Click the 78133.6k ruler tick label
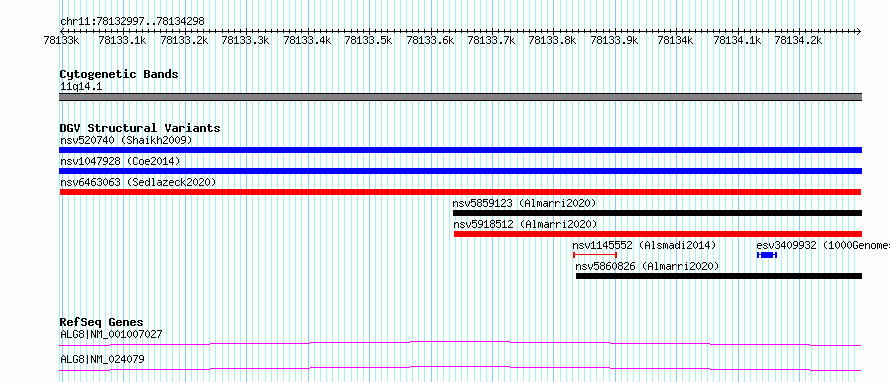Viewport: 890px width, 382px height. pyautogui.click(x=431, y=40)
